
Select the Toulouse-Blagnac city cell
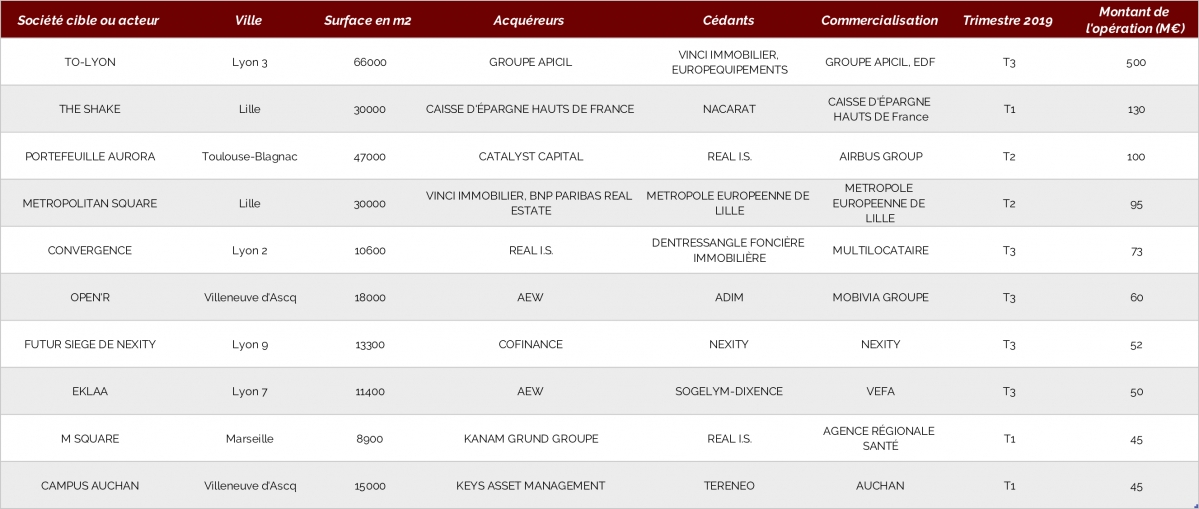click(250, 157)
